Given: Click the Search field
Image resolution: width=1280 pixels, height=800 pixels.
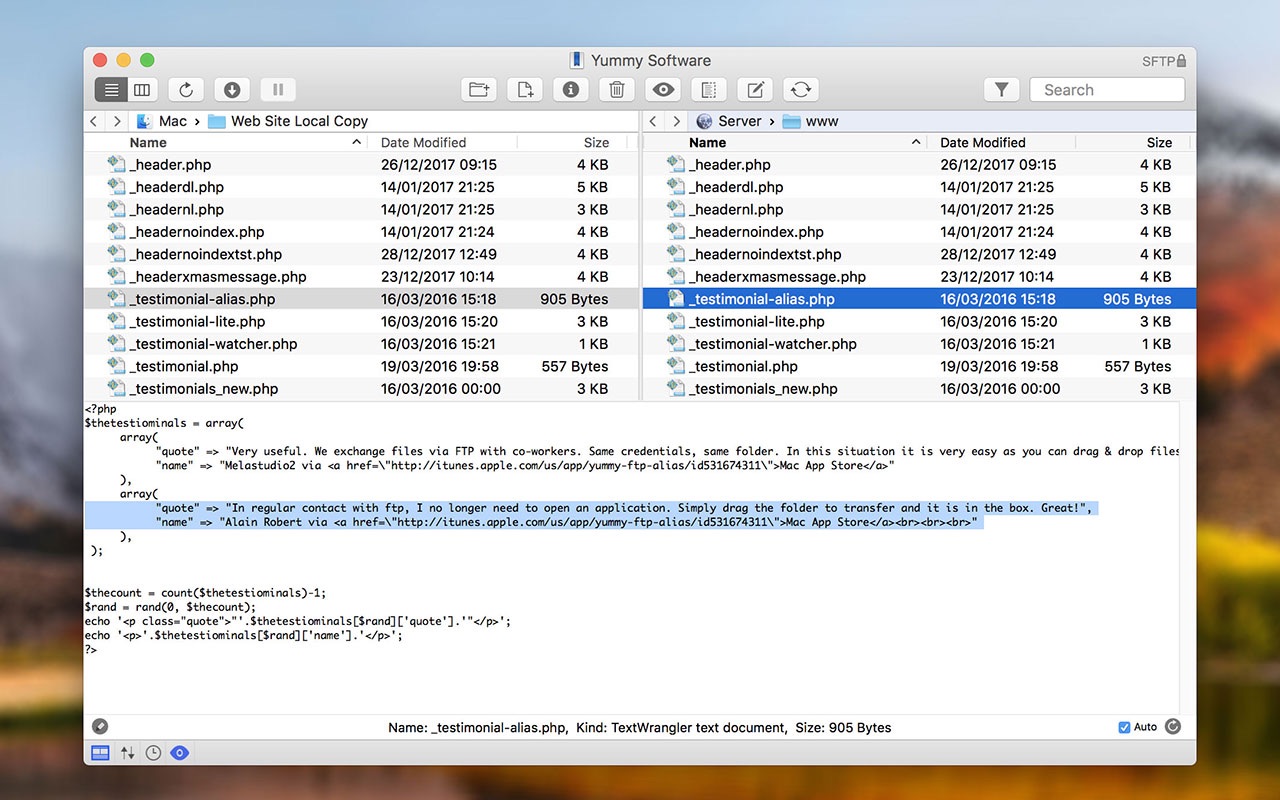Looking at the screenshot, I should click(1107, 90).
